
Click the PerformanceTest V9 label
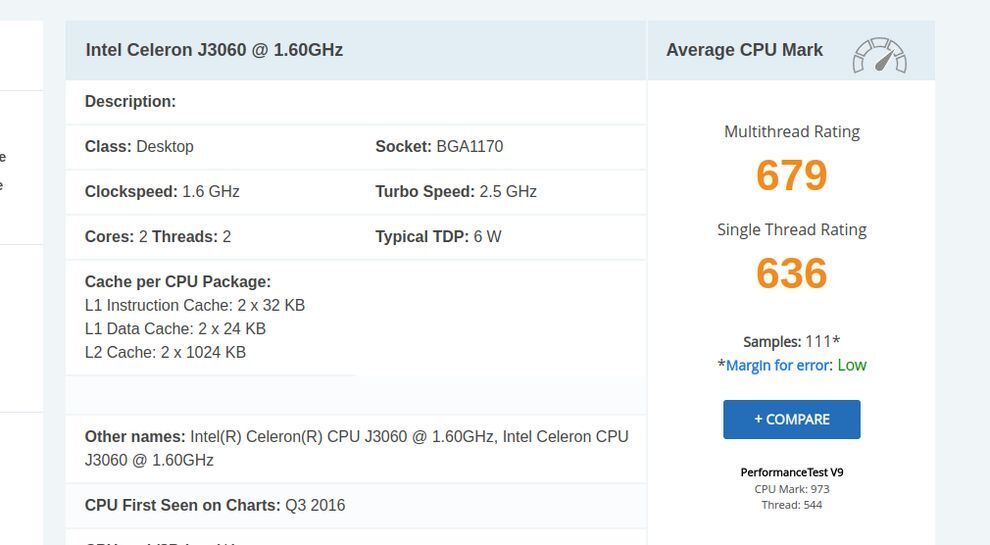coord(791,472)
